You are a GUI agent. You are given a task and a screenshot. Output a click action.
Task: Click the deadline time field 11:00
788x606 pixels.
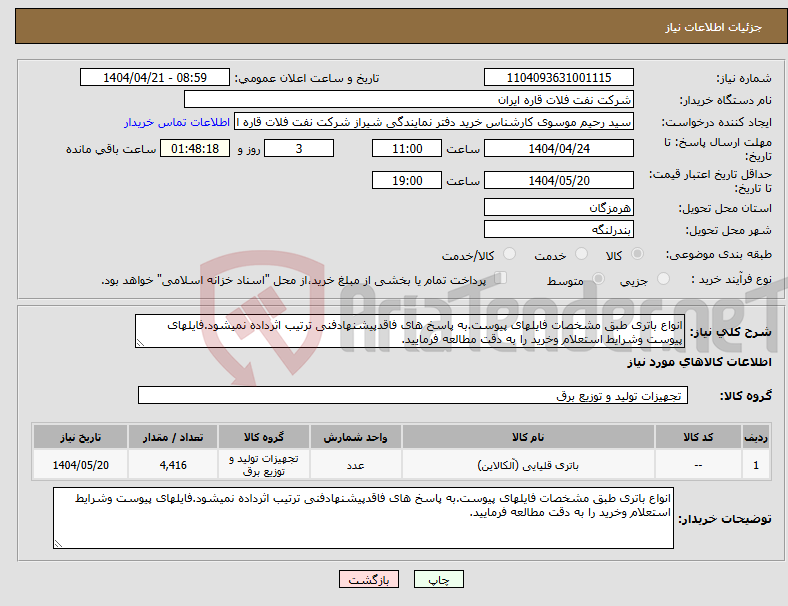[407, 148]
